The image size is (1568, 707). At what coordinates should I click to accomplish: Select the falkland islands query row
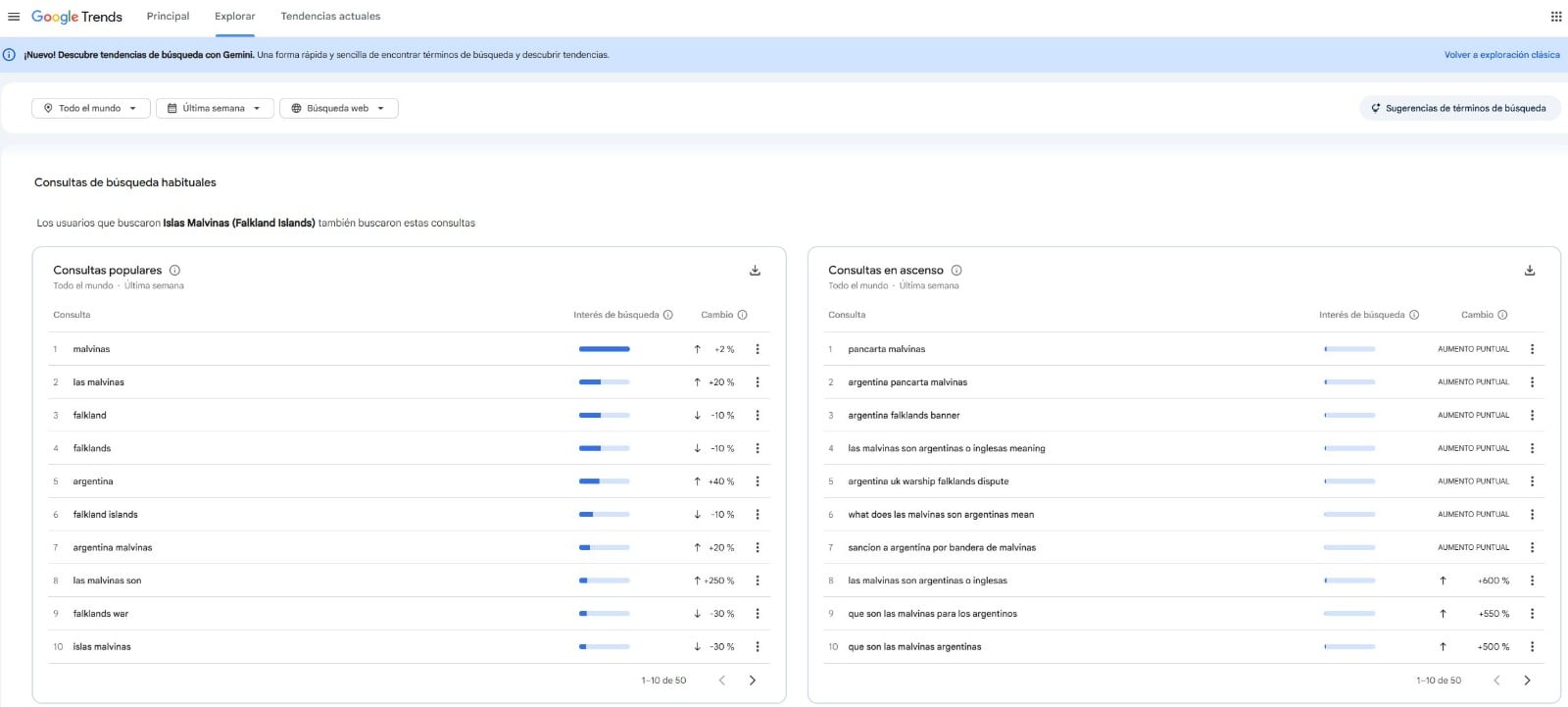tap(409, 515)
